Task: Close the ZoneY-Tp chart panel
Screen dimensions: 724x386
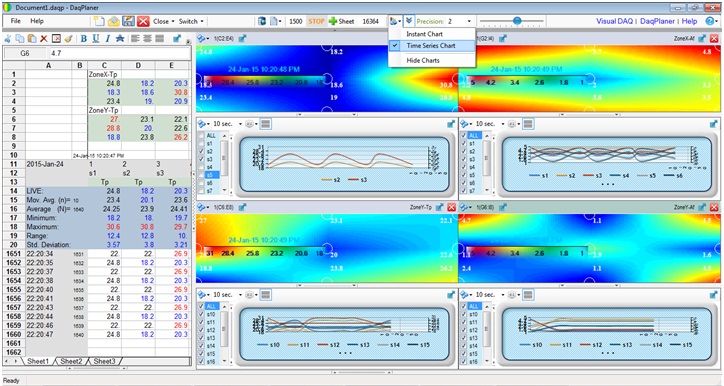Action: 452,208
